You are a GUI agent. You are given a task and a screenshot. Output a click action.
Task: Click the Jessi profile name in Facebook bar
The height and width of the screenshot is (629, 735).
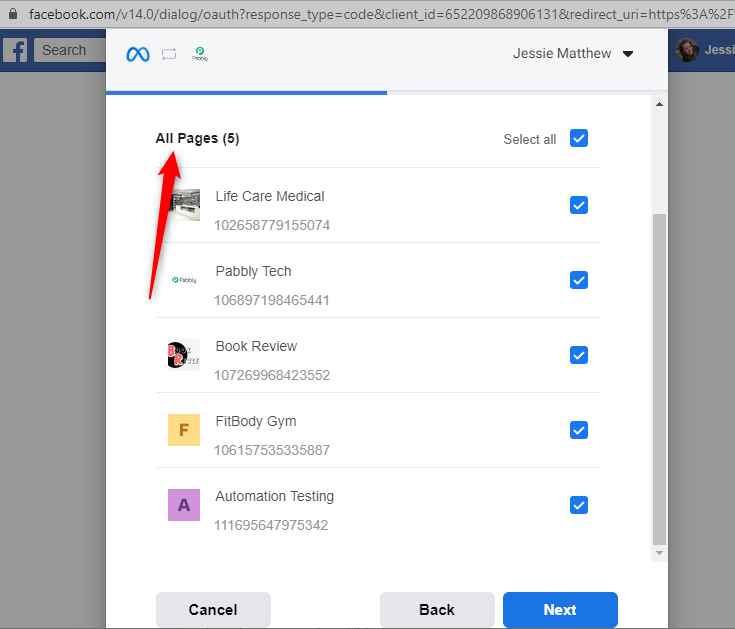(720, 50)
